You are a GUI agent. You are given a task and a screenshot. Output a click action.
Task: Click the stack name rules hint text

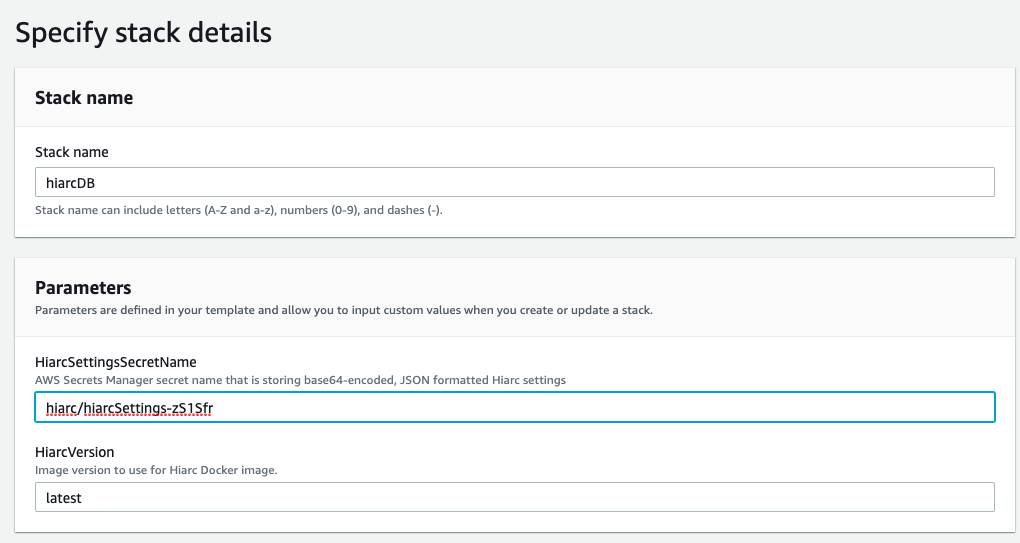[x=239, y=210]
